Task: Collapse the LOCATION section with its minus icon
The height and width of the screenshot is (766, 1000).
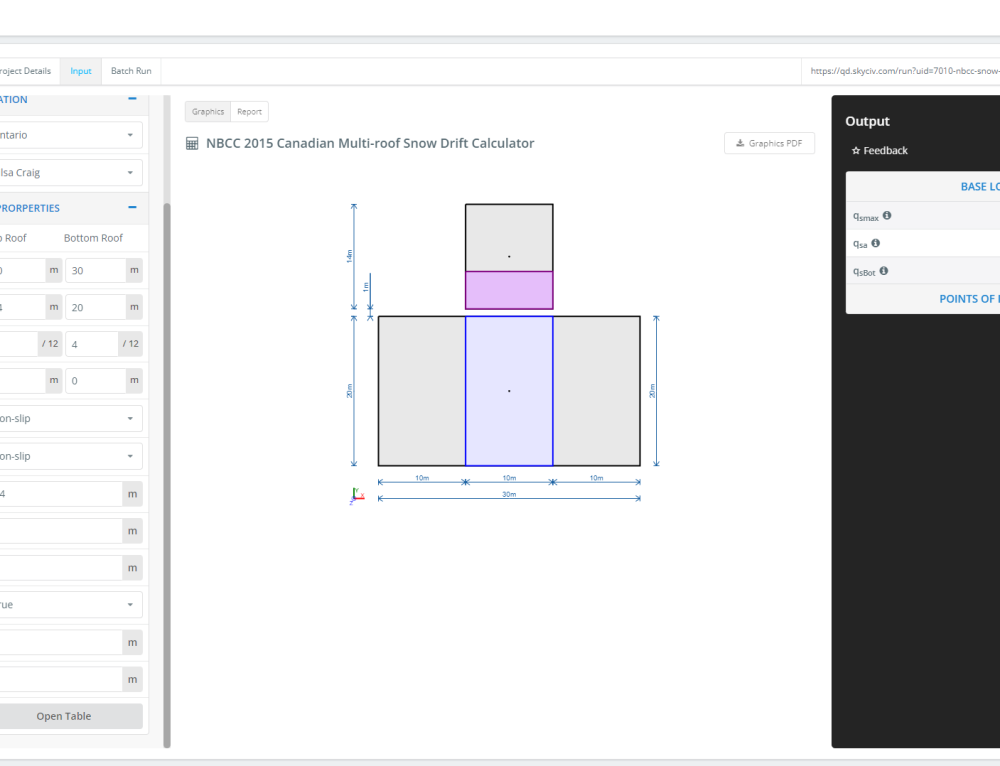Action: tap(131, 99)
